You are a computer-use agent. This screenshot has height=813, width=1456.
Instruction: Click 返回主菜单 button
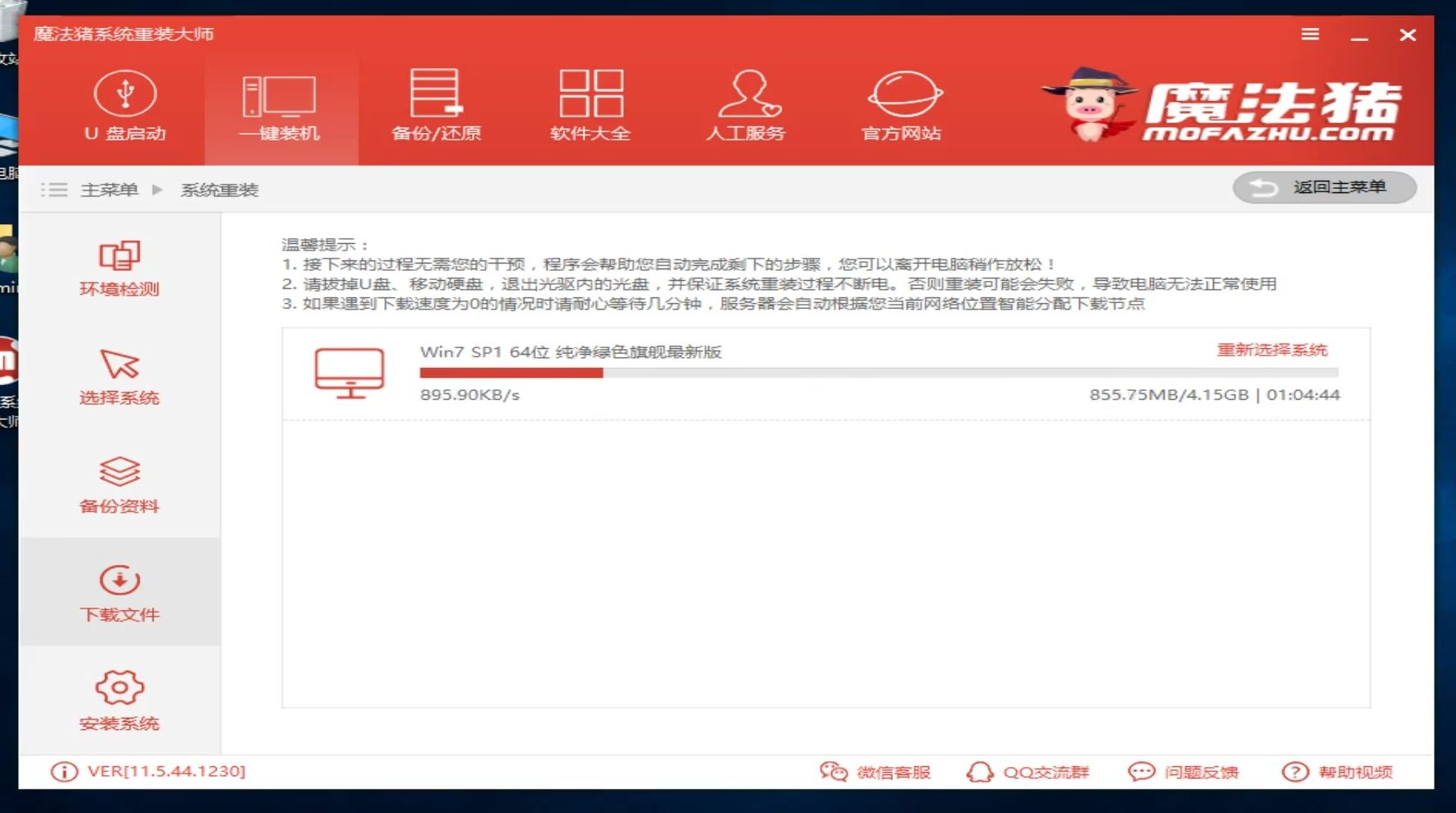pos(1324,187)
